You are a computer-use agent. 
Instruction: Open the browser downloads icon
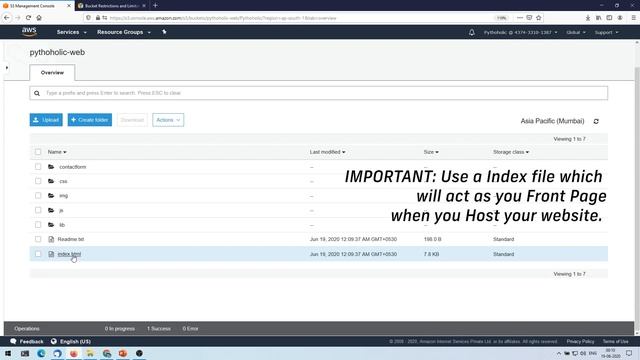point(588,18)
